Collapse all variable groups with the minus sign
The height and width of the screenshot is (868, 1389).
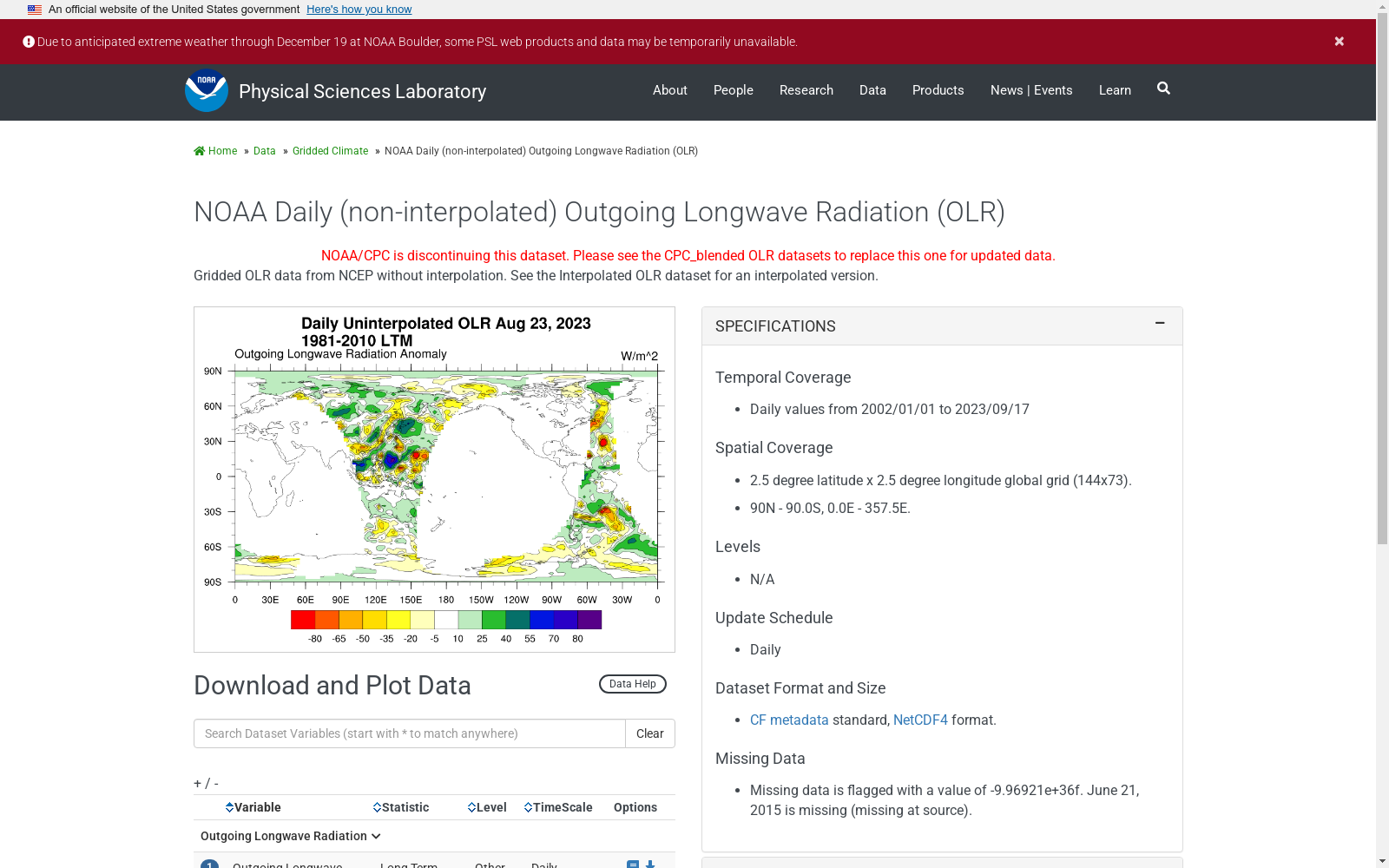(216, 784)
